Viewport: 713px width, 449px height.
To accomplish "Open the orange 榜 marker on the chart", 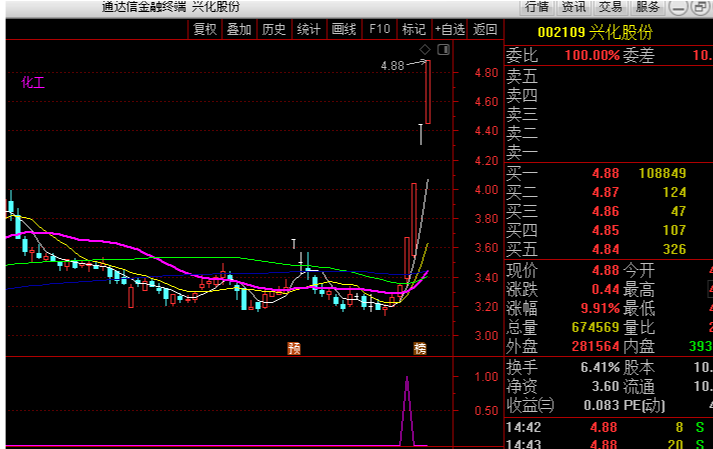I will [420, 348].
